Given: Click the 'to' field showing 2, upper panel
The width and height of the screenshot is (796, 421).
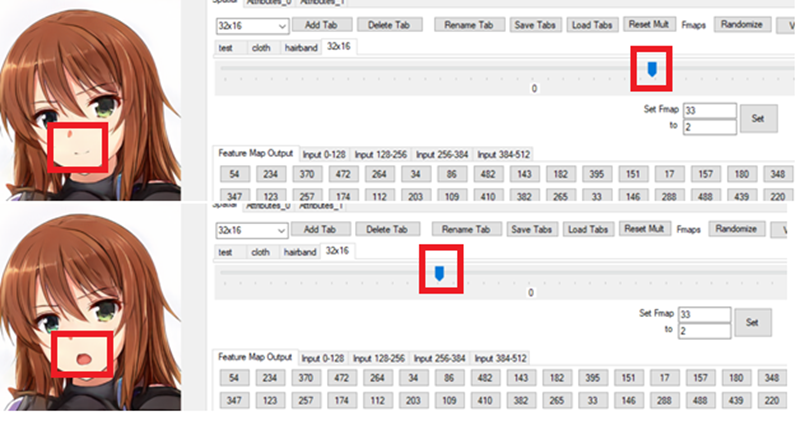Looking at the screenshot, I should coord(710,127).
